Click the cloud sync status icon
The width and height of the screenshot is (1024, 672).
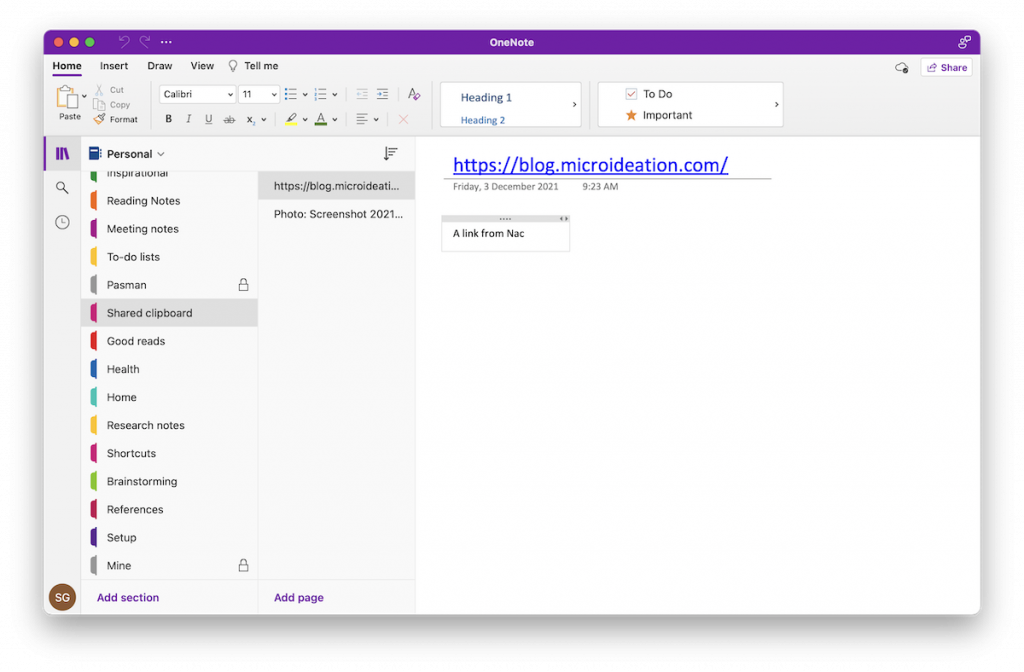coord(901,67)
